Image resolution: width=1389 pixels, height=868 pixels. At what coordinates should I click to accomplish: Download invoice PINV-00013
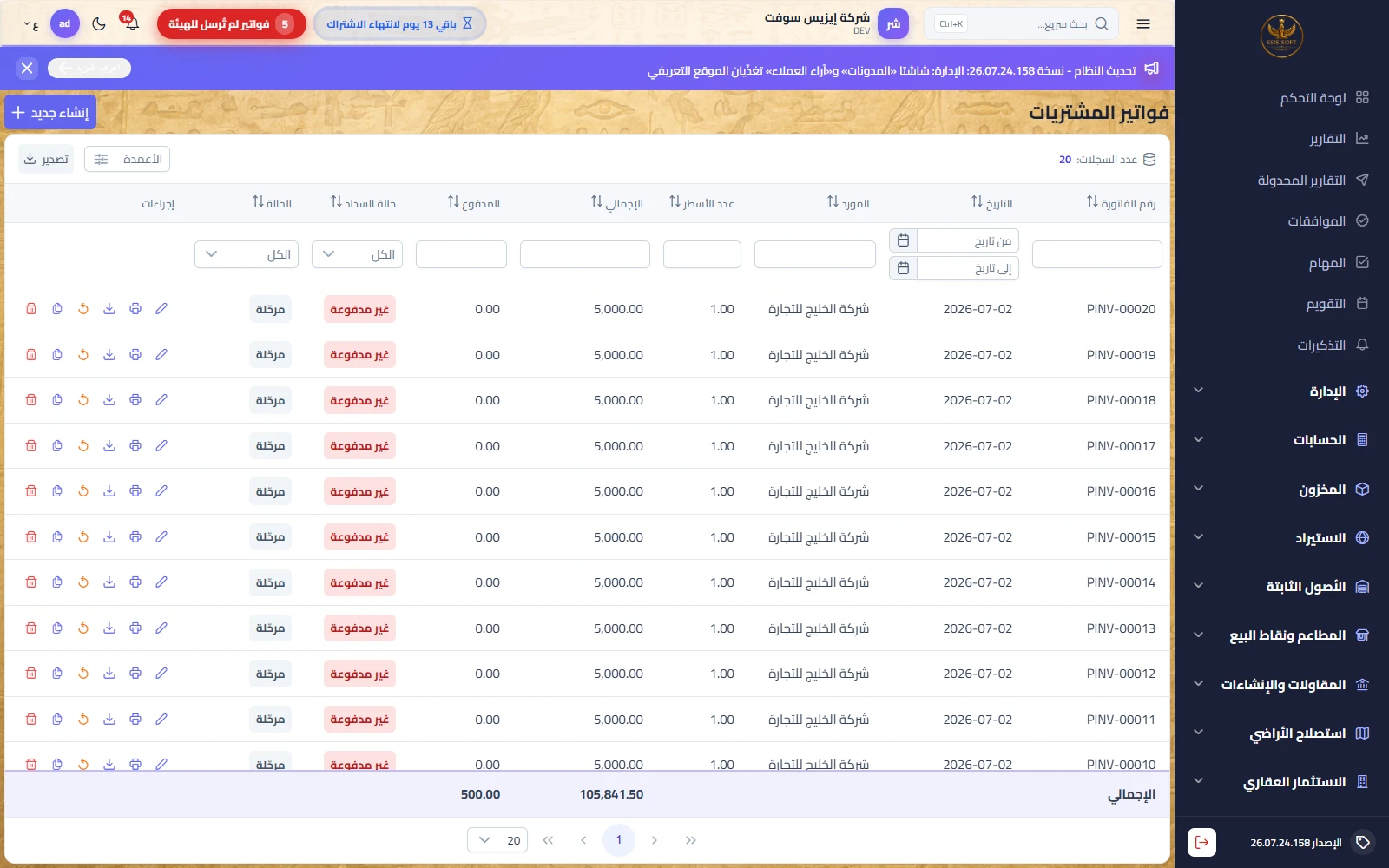109,628
